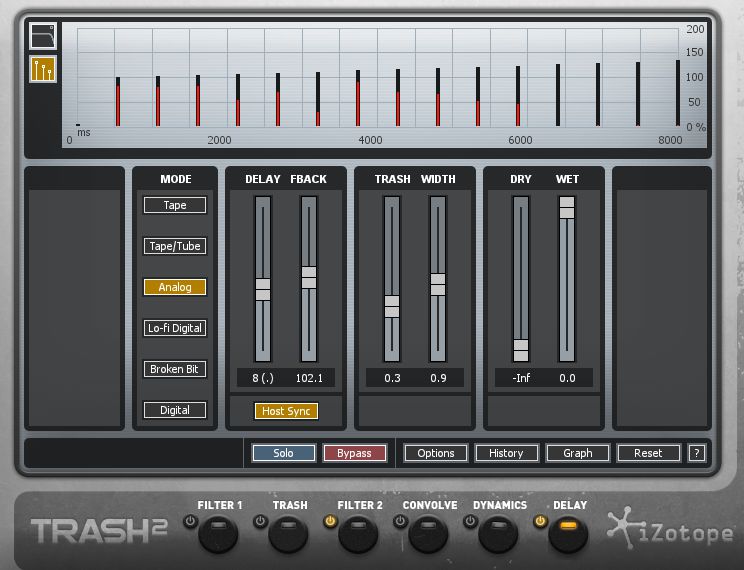Open the Convolve module knob
The height and width of the screenshot is (570, 744).
(x=428, y=534)
